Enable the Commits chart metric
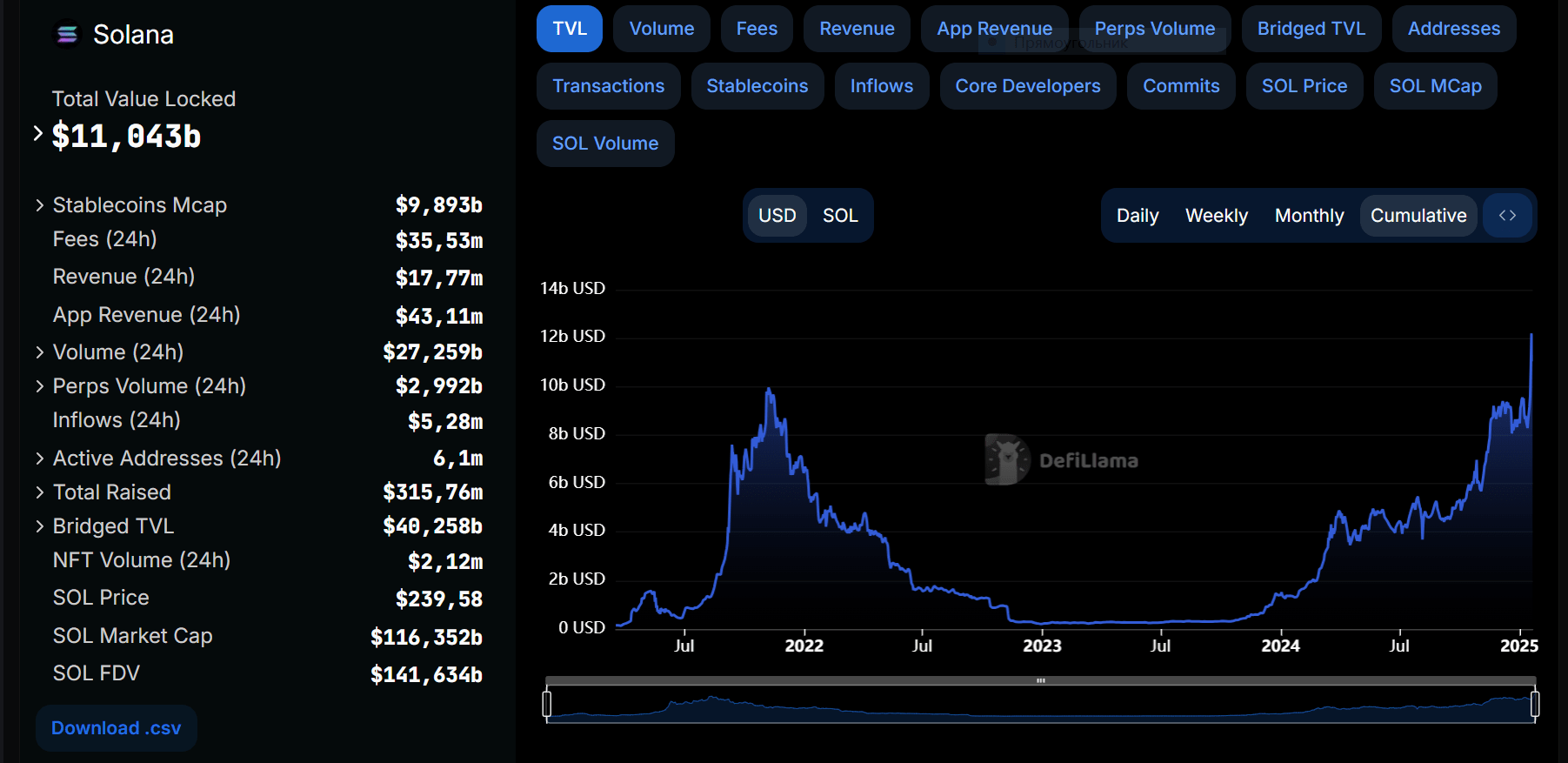The width and height of the screenshot is (1568, 763). coord(1181,86)
